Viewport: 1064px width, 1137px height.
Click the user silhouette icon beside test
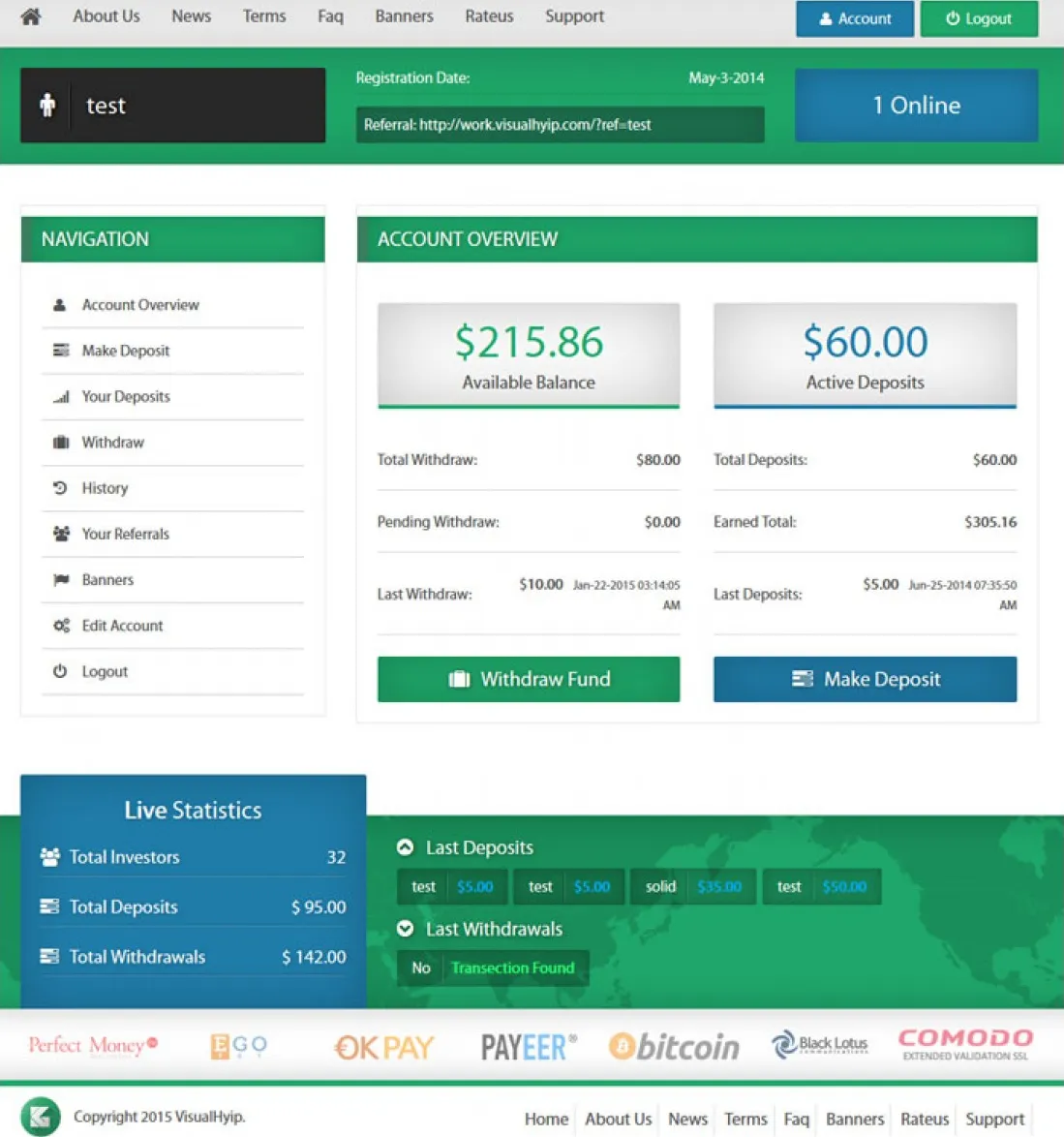click(47, 106)
